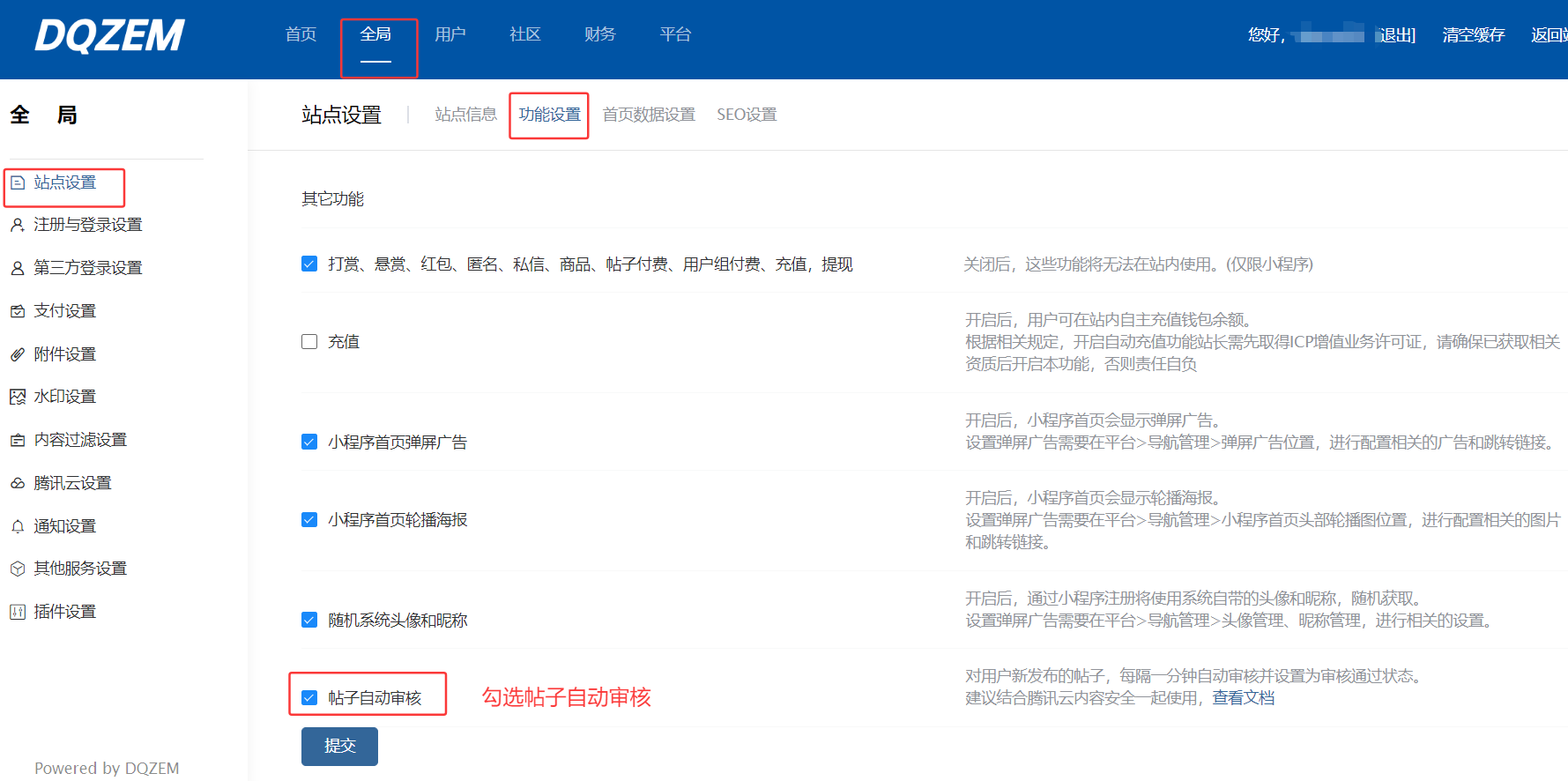Click the watermark settings image icon
The height and width of the screenshot is (781, 1568).
[x=18, y=397]
